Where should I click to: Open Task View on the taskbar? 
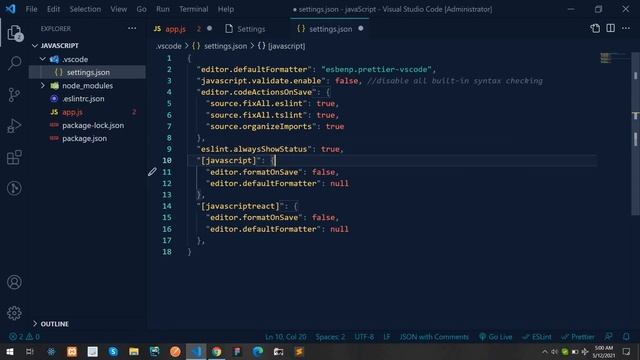tap(30, 351)
